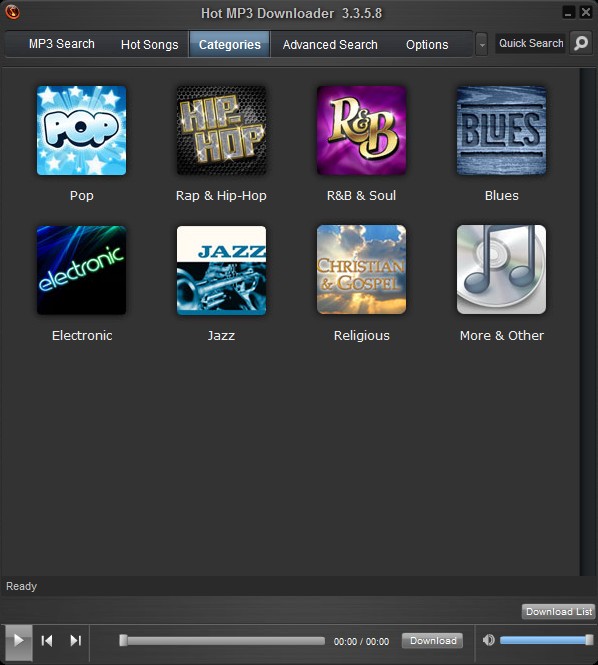The width and height of the screenshot is (598, 665).
Task: Open the Hip-Hop category icon
Action: tap(221, 131)
